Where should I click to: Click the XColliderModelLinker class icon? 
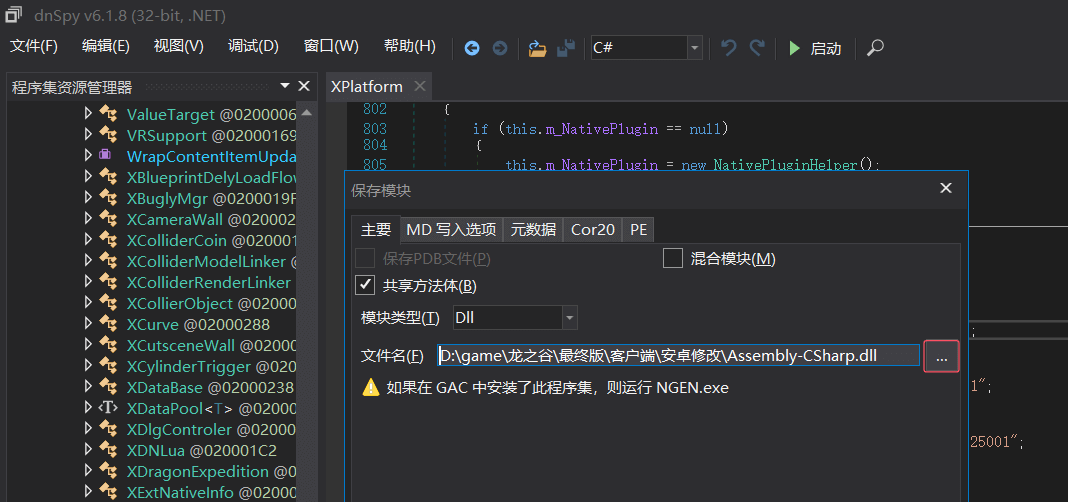[x=108, y=261]
